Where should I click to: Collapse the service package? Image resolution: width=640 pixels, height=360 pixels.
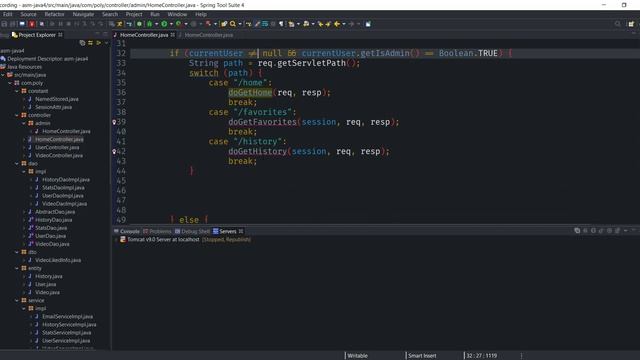[x=17, y=300]
